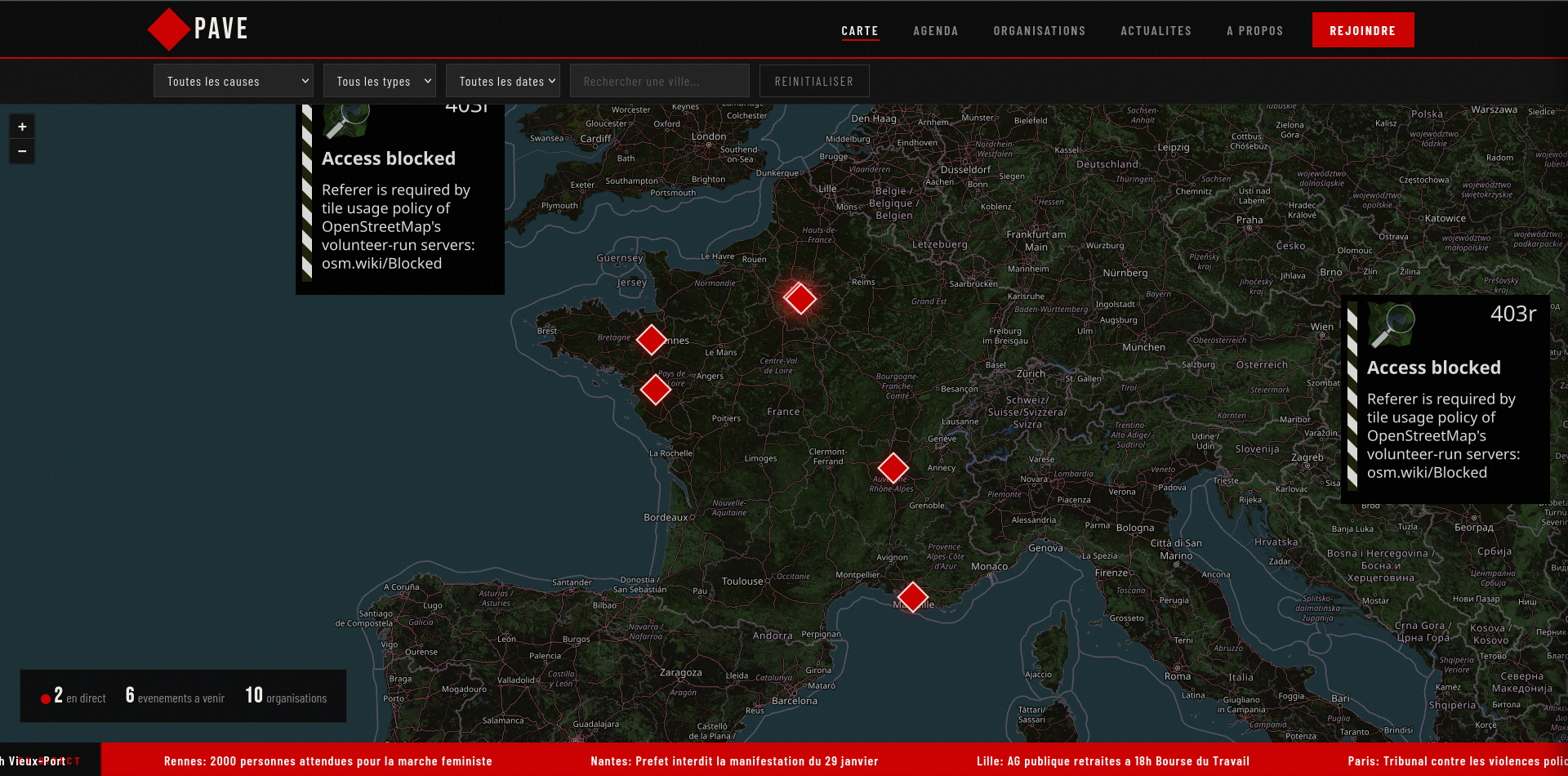Image resolution: width=1568 pixels, height=776 pixels.
Task: Click the PAVE red diamond logo
Action: [x=168, y=29]
